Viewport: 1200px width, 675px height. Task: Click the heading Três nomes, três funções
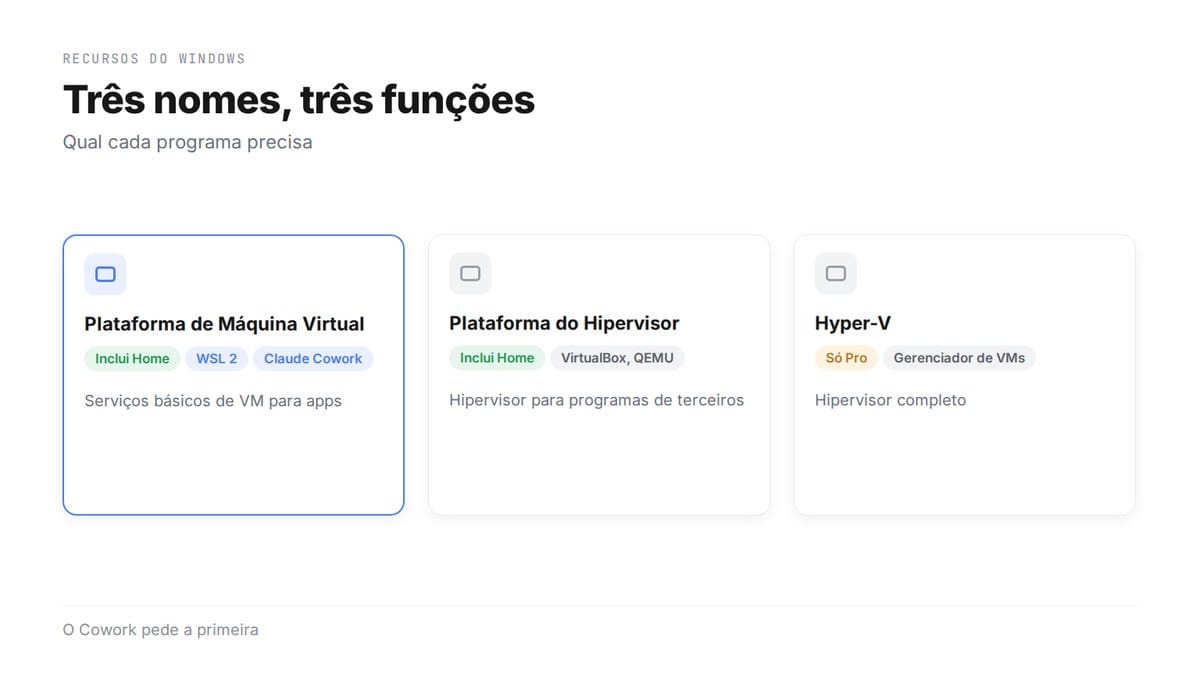click(299, 100)
